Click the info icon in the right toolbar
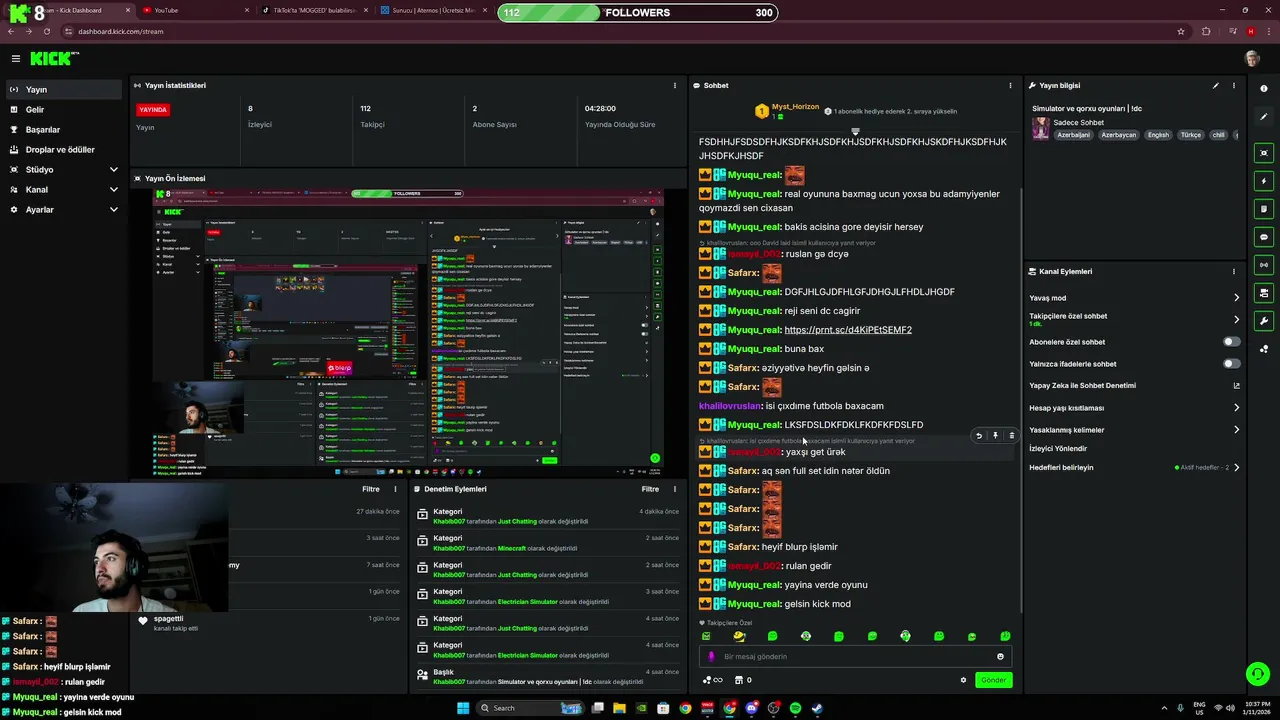 [1264, 89]
